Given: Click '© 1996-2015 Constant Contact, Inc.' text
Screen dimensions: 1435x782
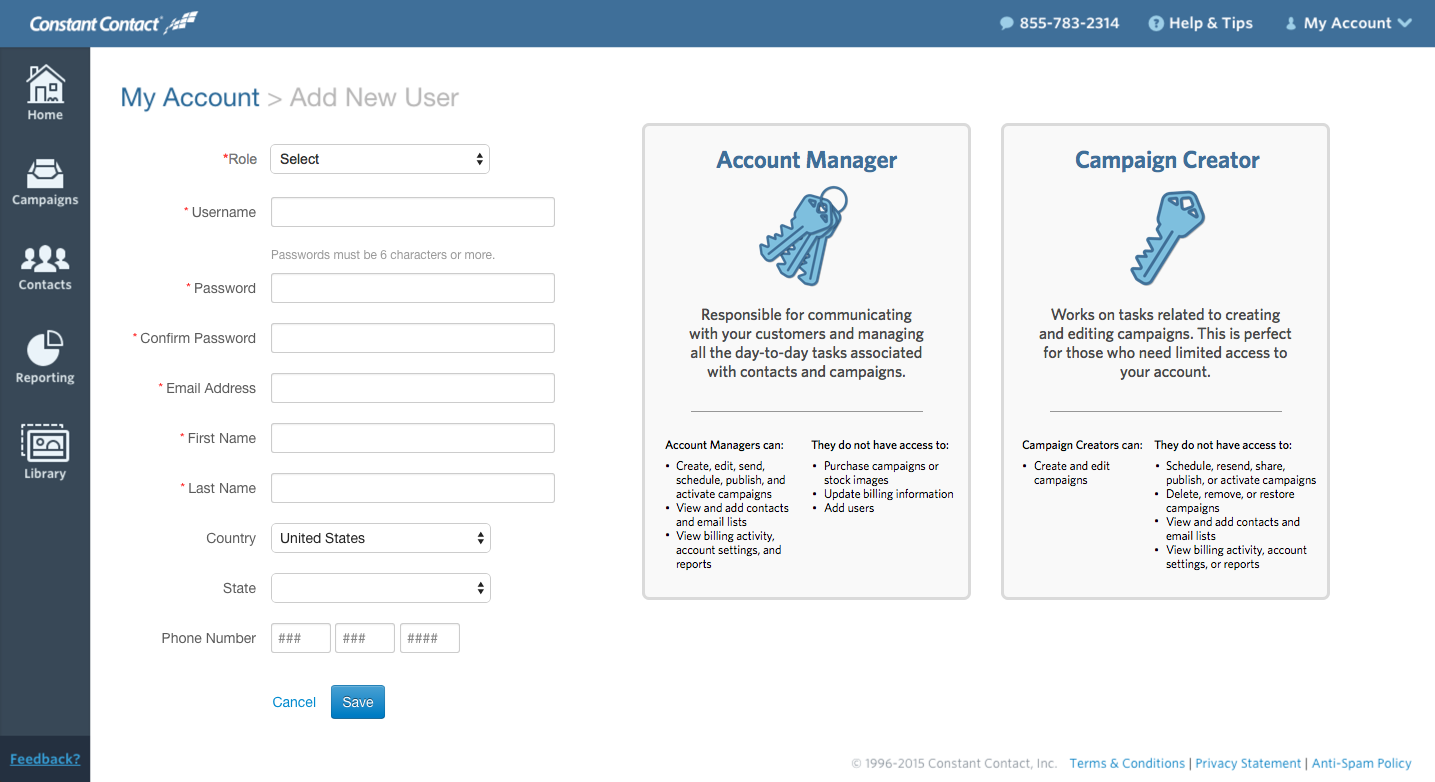Looking at the screenshot, I should click(954, 763).
